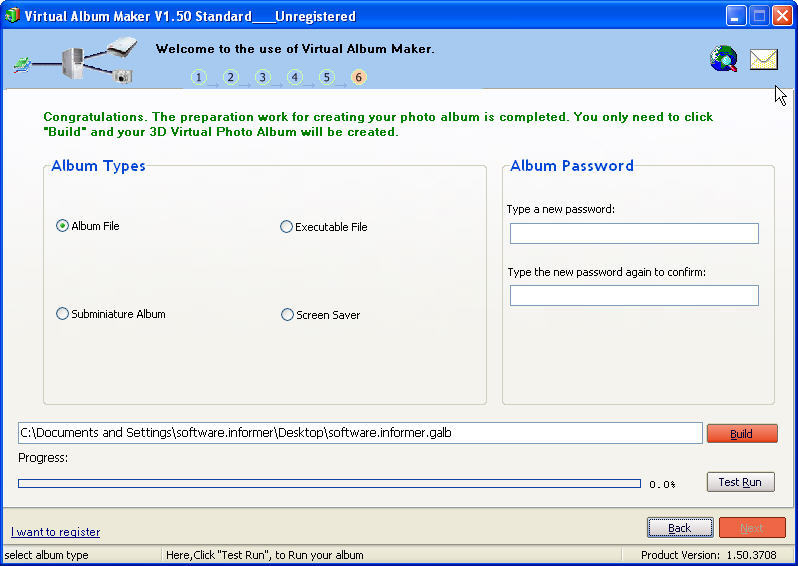Image resolution: width=798 pixels, height=566 pixels.
Task: Go to wizard step 2 circle
Action: click(231, 77)
